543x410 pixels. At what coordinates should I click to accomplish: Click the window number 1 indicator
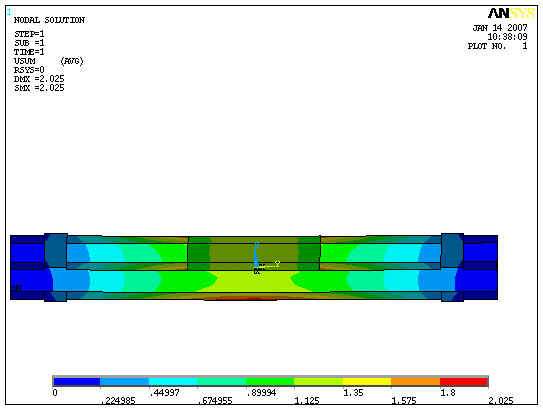(9, 12)
